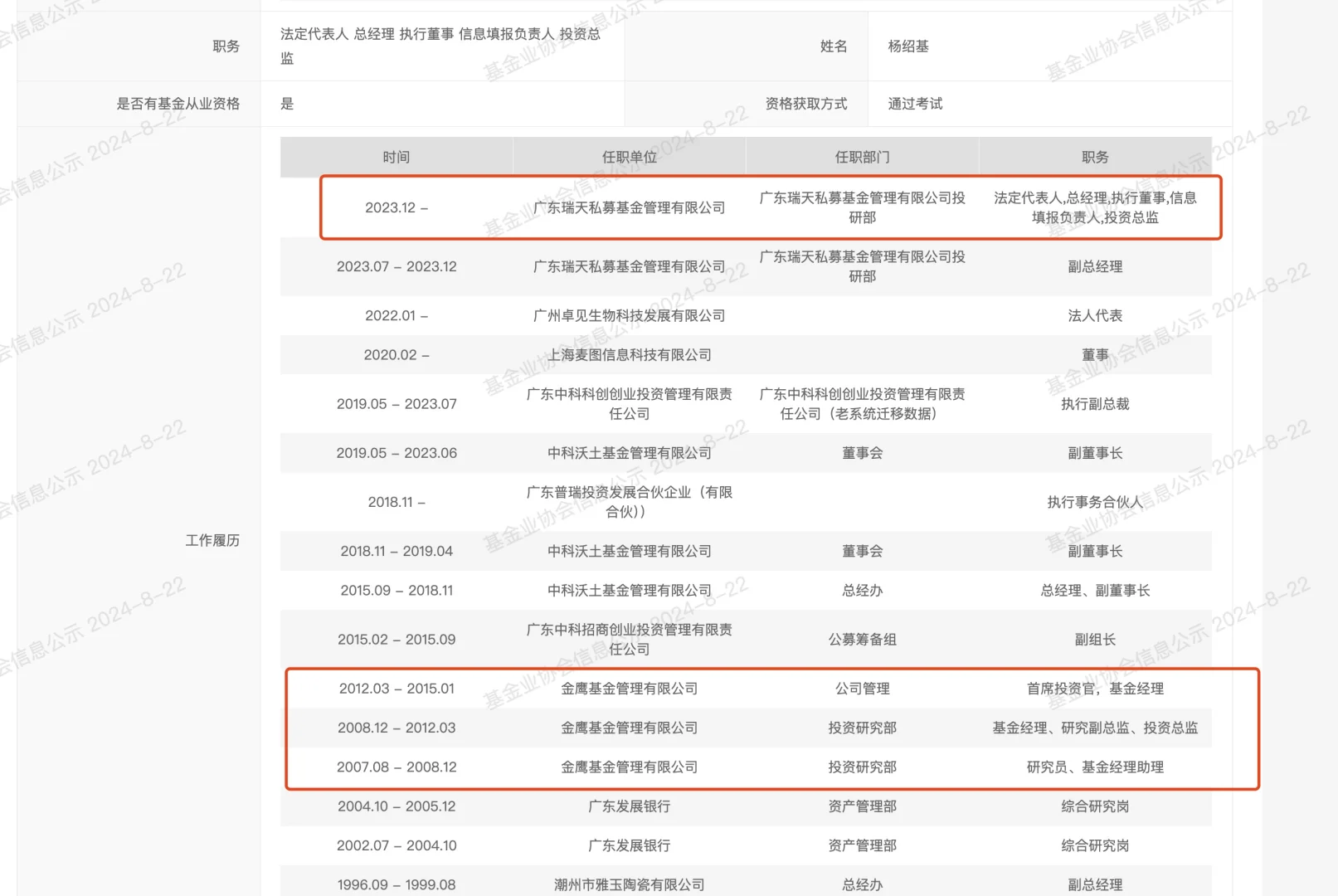Select the 通过考试 qualification value

point(915,104)
